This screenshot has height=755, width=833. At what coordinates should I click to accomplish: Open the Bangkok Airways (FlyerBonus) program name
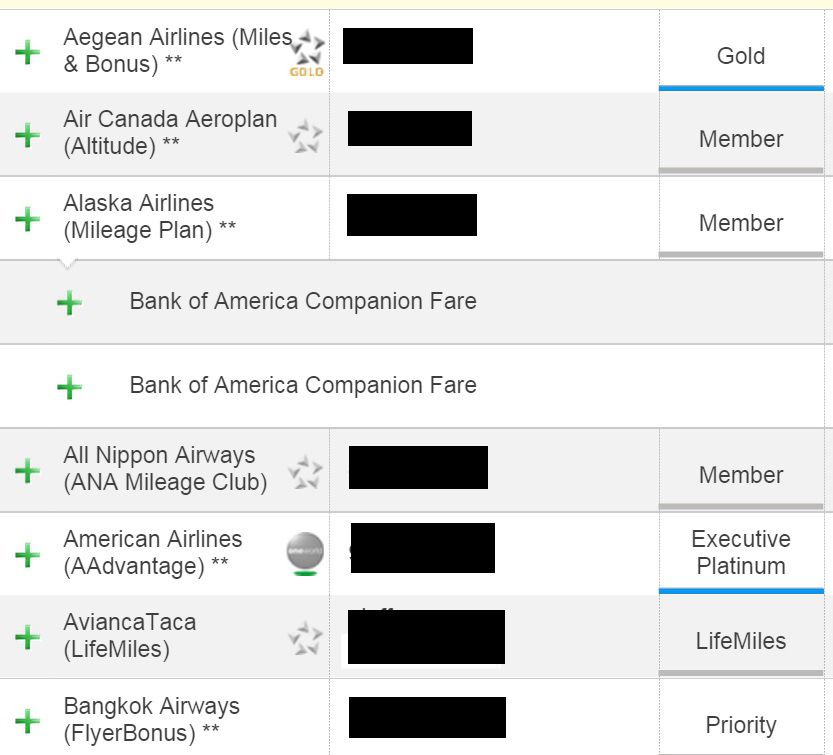coord(151,719)
